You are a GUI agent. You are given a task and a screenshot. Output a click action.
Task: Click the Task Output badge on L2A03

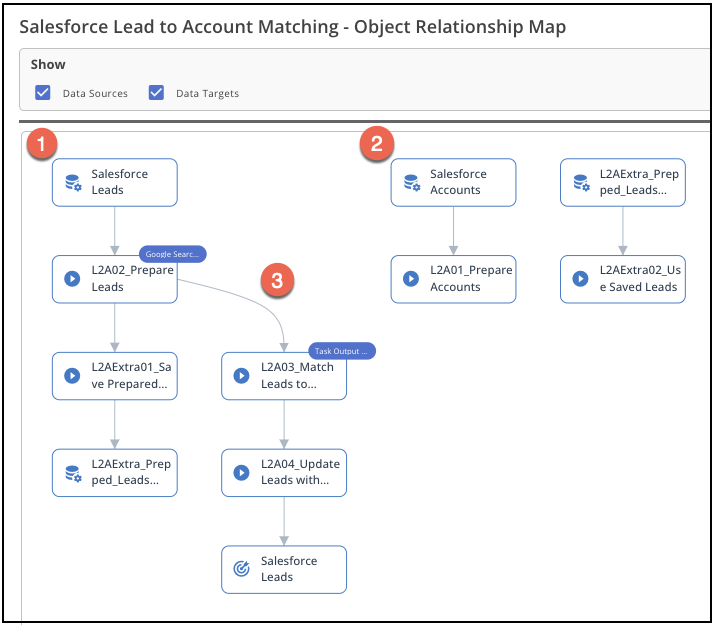click(x=342, y=351)
